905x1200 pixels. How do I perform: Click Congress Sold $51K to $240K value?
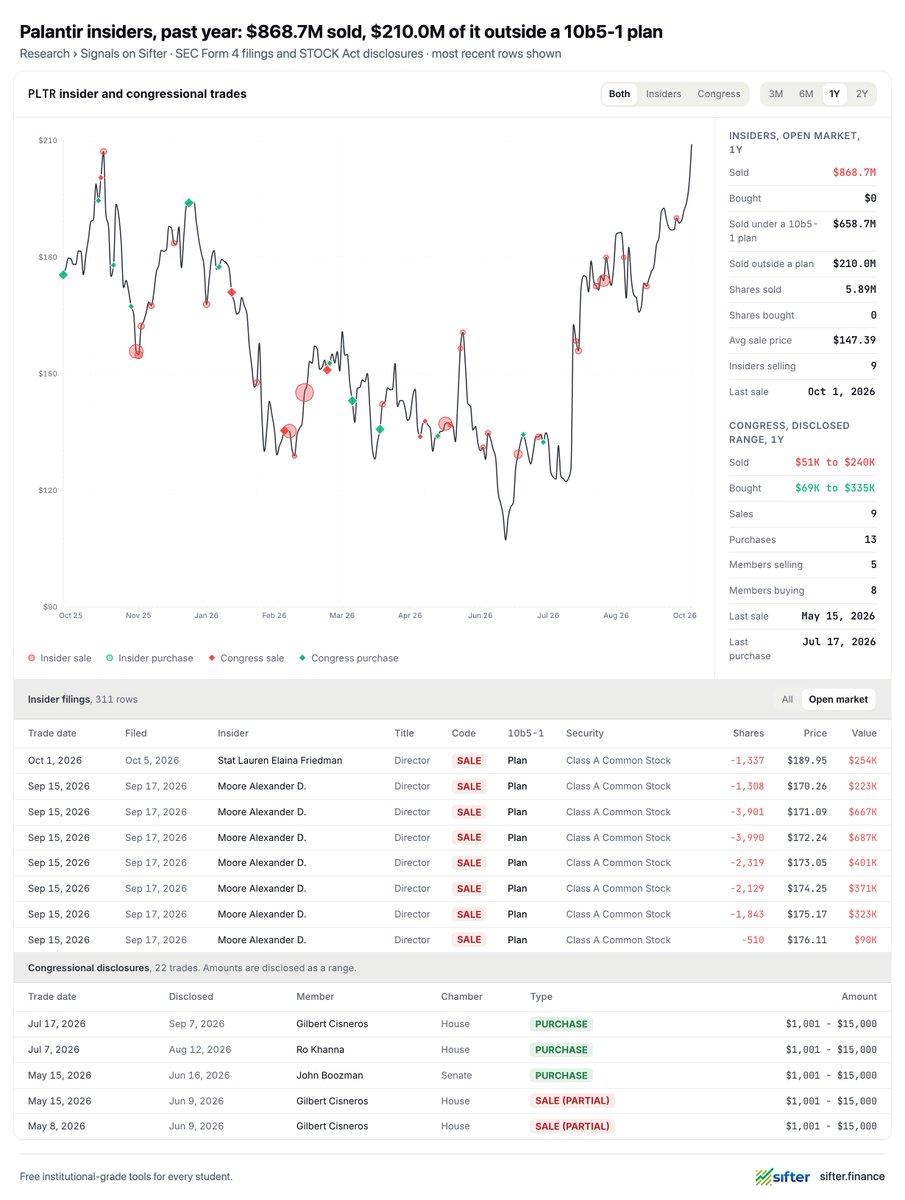click(835, 463)
